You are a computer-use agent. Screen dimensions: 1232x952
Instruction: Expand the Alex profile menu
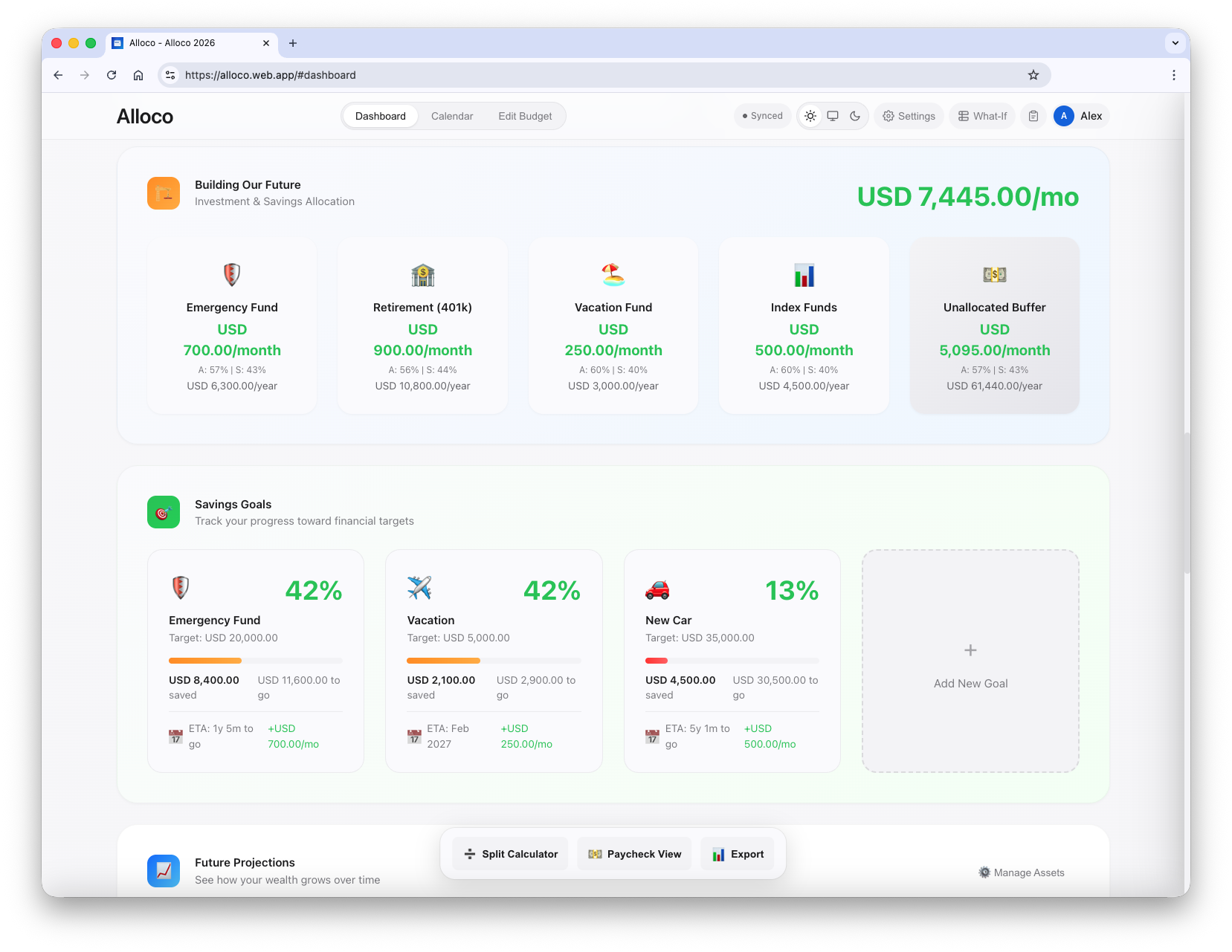point(1080,116)
